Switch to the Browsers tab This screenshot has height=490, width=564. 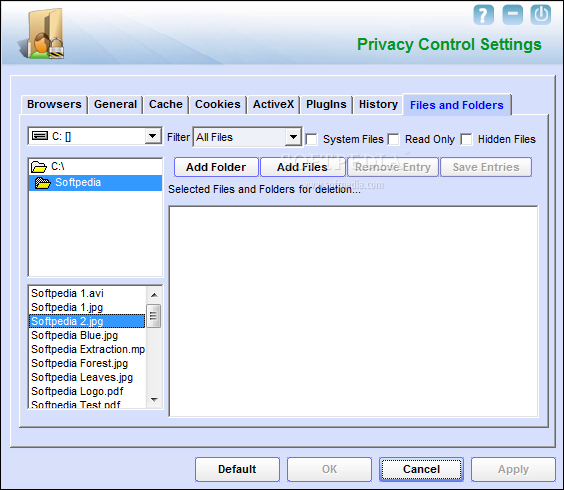[54, 104]
